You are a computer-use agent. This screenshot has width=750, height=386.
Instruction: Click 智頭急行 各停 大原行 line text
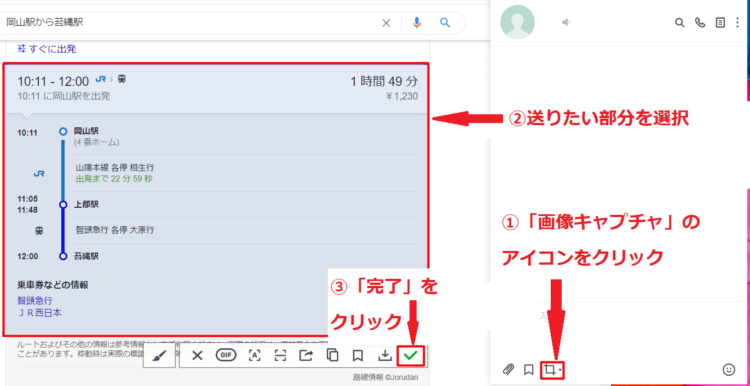click(x=115, y=230)
